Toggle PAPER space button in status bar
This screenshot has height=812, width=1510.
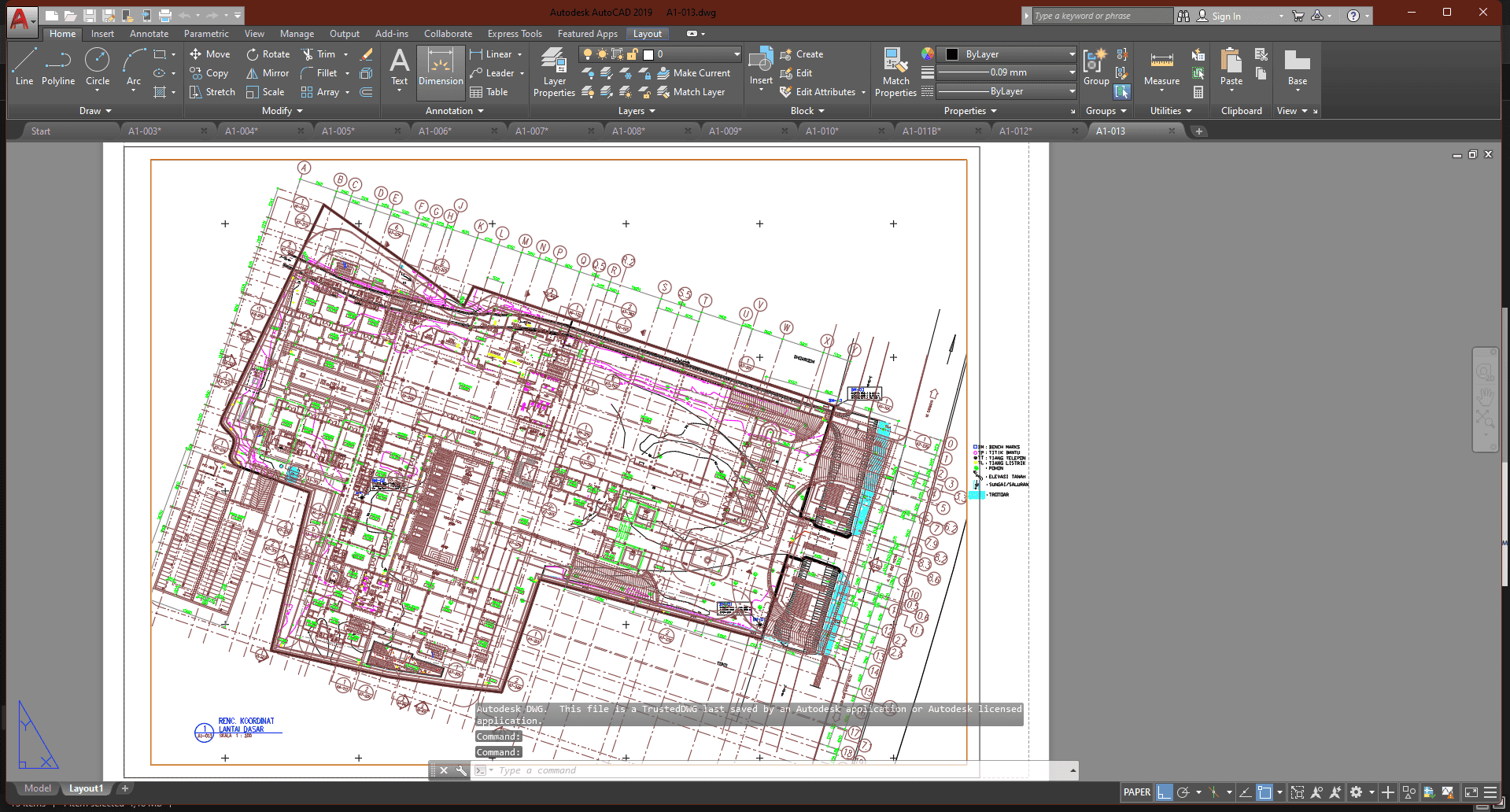(1136, 792)
